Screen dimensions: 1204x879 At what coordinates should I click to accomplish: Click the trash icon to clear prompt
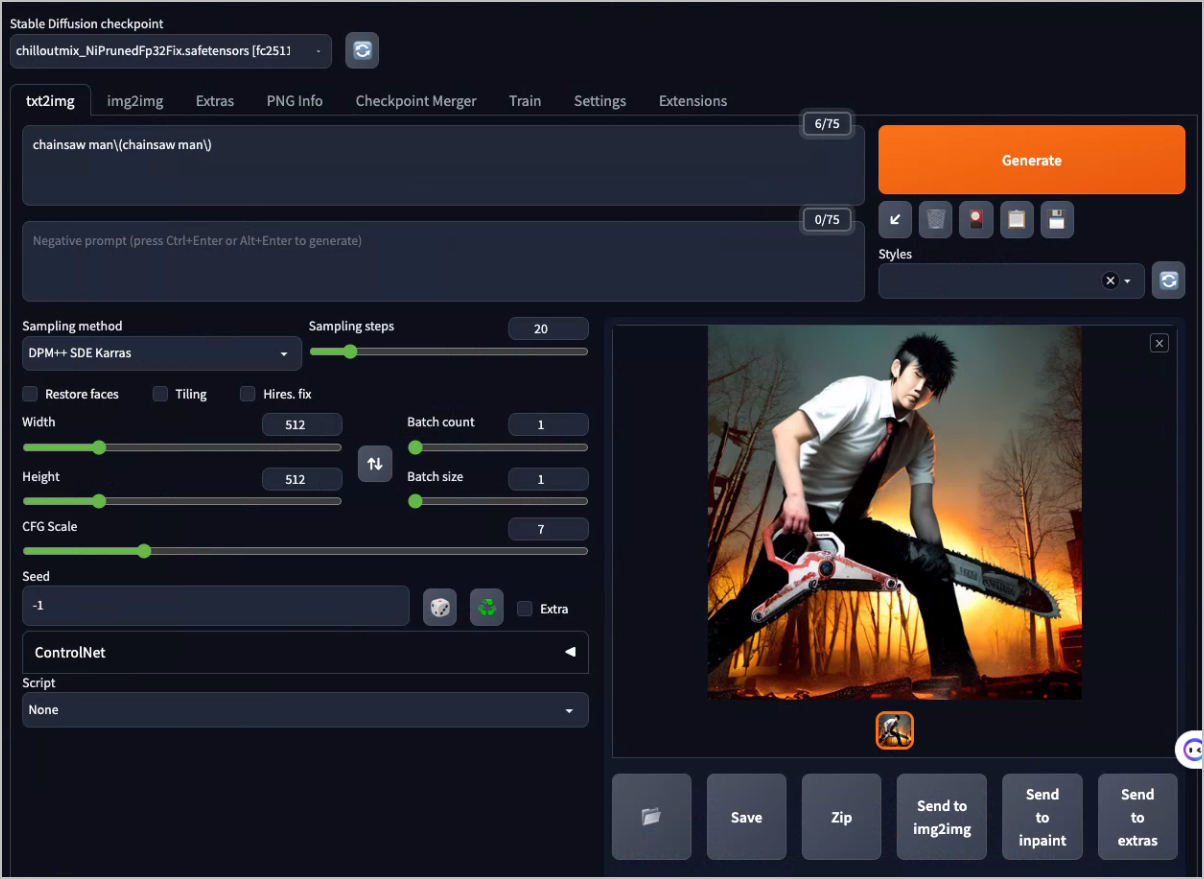point(935,219)
